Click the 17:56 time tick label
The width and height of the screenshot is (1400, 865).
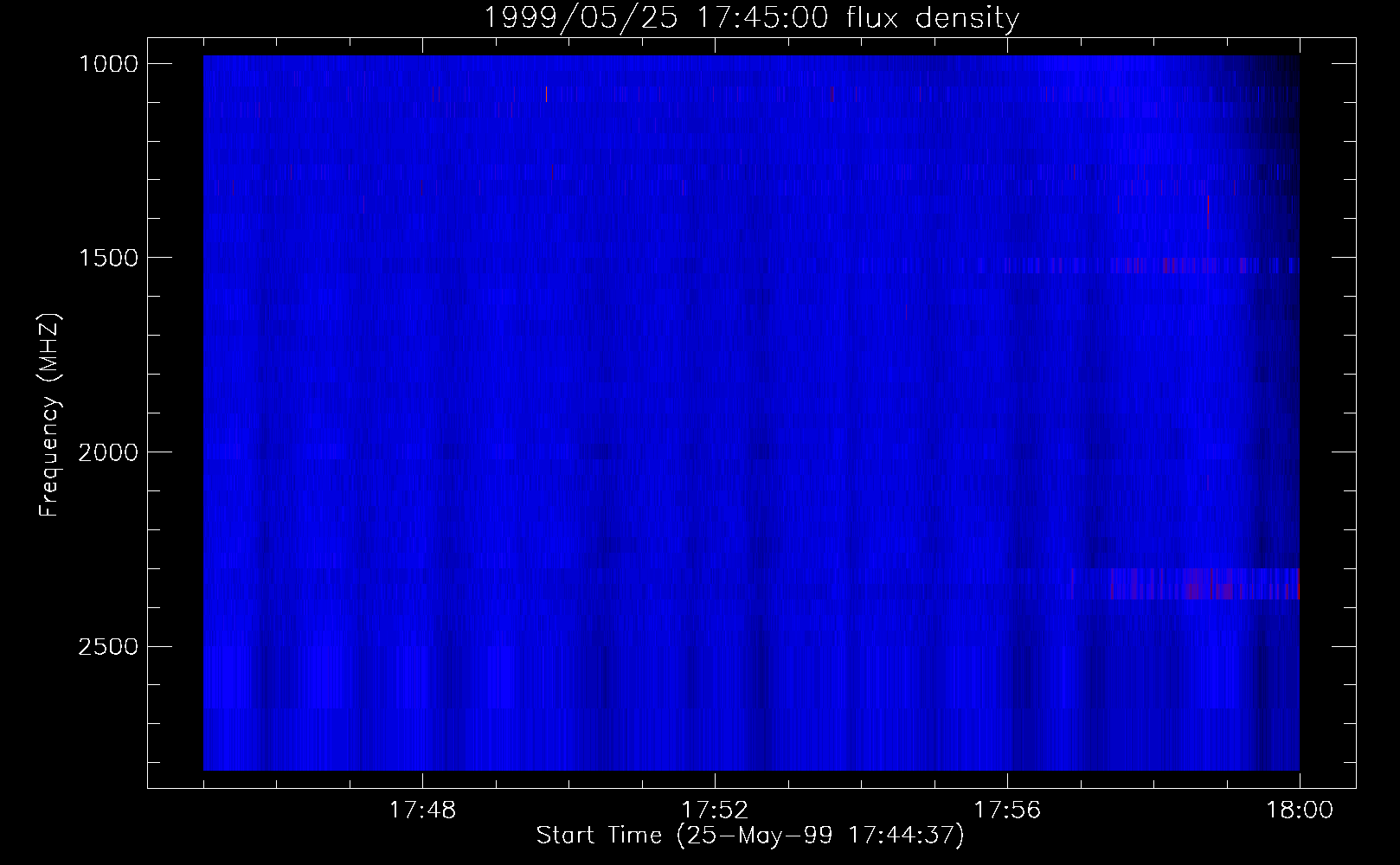coord(1007,811)
